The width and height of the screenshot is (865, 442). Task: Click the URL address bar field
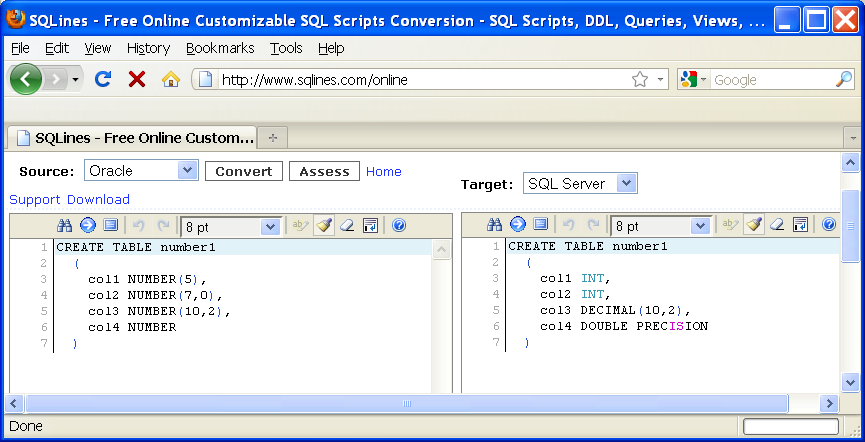pos(420,79)
